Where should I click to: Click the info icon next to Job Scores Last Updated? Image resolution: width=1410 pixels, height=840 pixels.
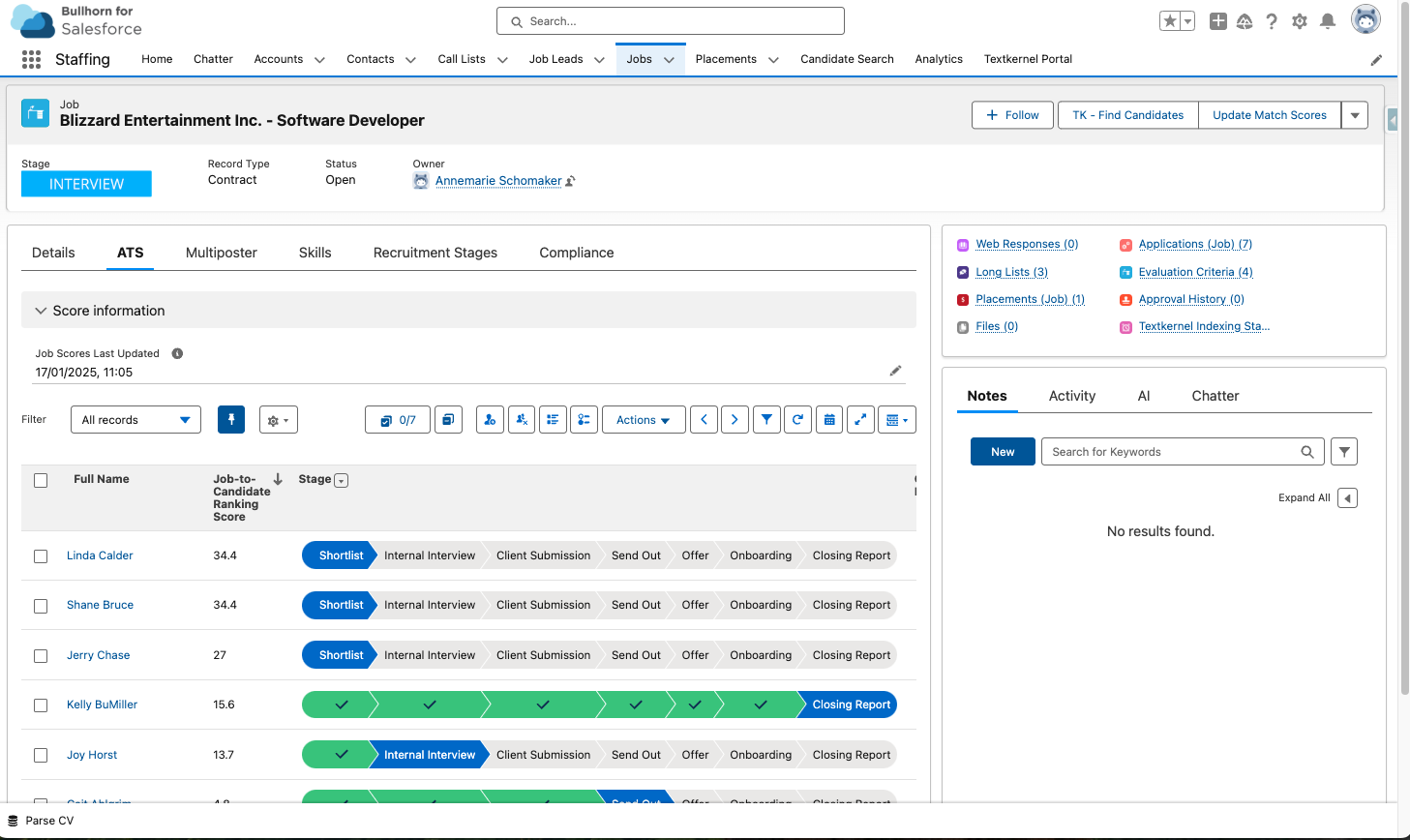(177, 353)
